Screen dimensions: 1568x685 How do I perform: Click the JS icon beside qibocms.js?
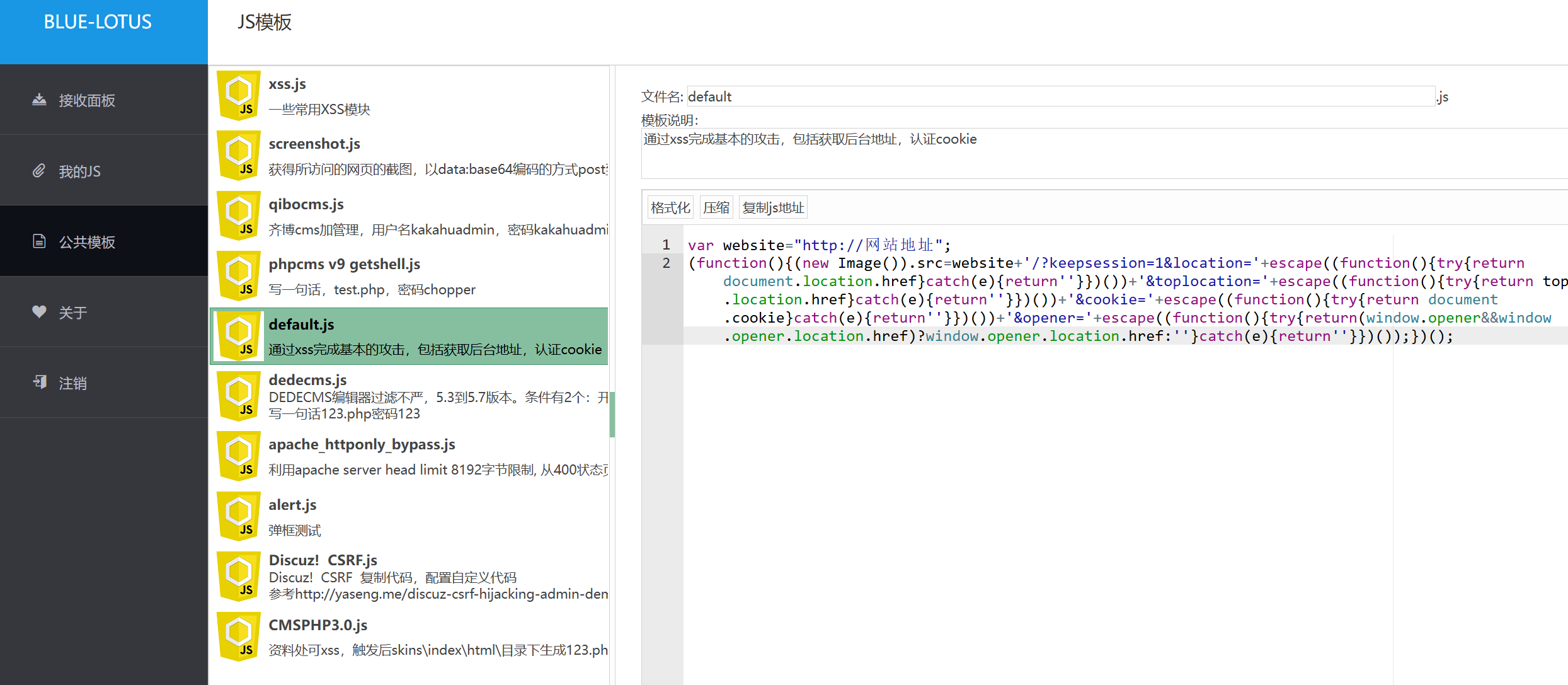point(239,216)
